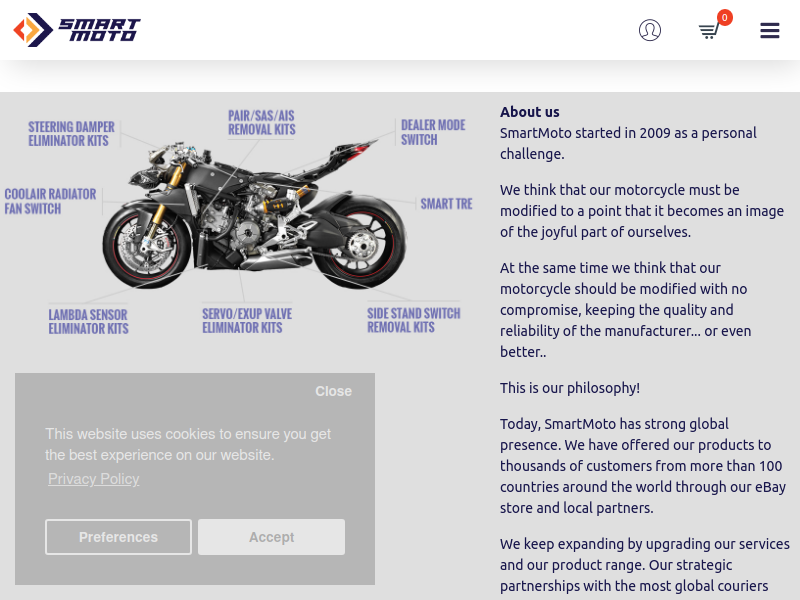Image resolution: width=800 pixels, height=600 pixels.
Task: Accept the cookies
Action: pos(271,537)
